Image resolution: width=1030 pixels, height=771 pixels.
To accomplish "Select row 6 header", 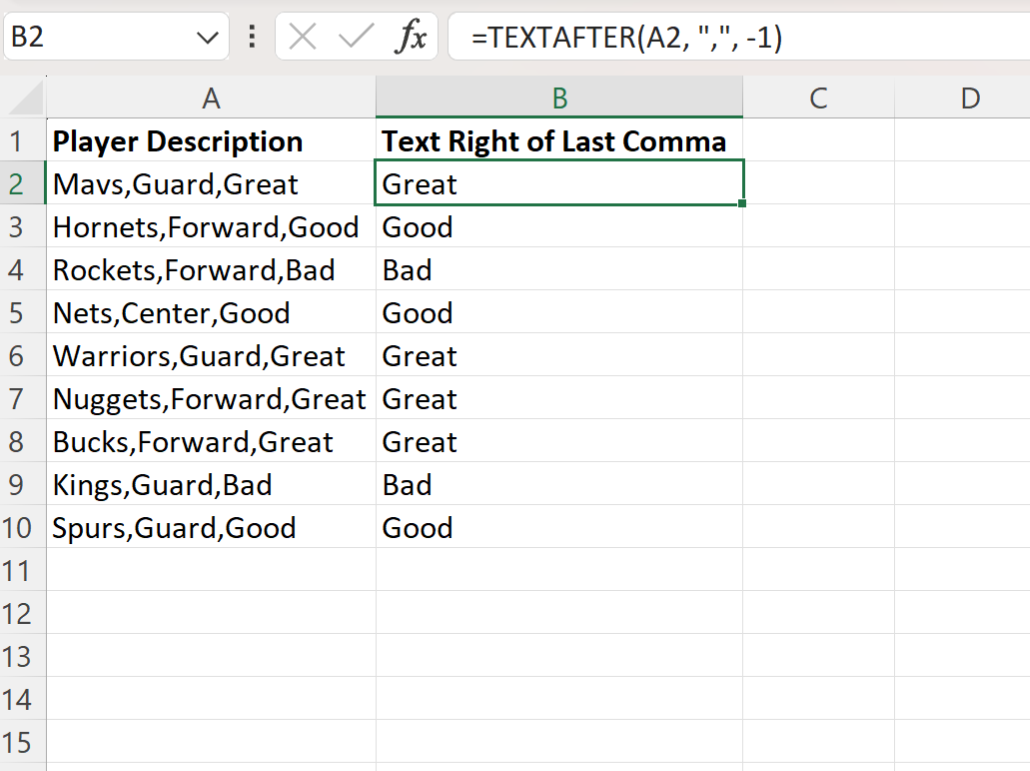I will pos(23,355).
